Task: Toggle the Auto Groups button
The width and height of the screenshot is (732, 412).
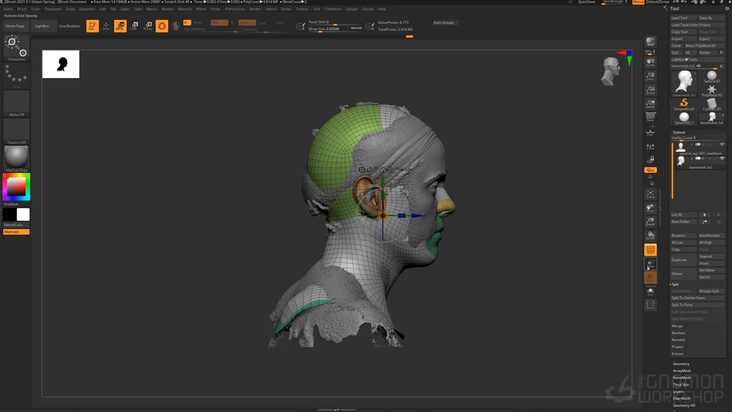Action: click(x=443, y=22)
